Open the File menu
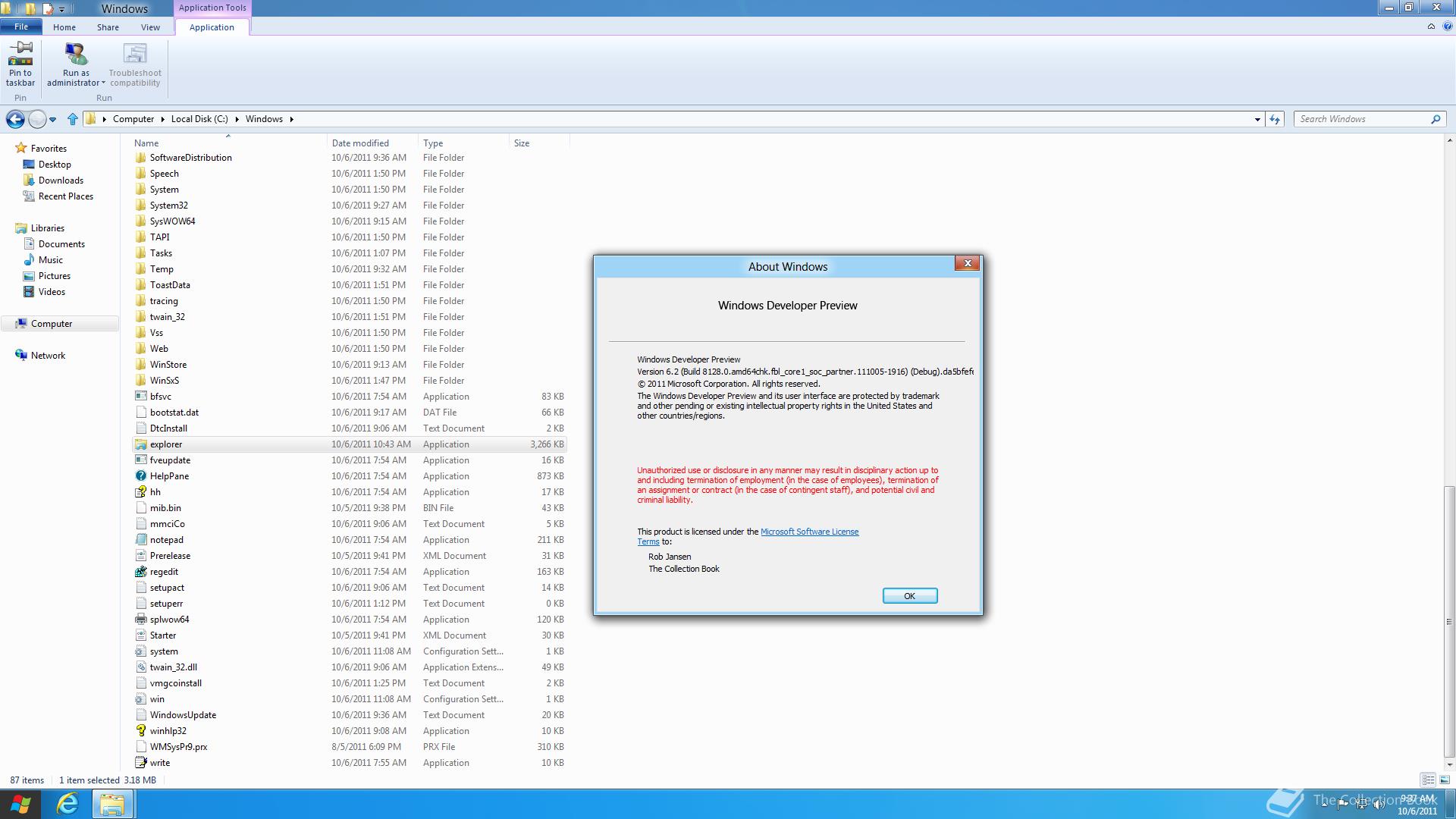 tap(21, 27)
